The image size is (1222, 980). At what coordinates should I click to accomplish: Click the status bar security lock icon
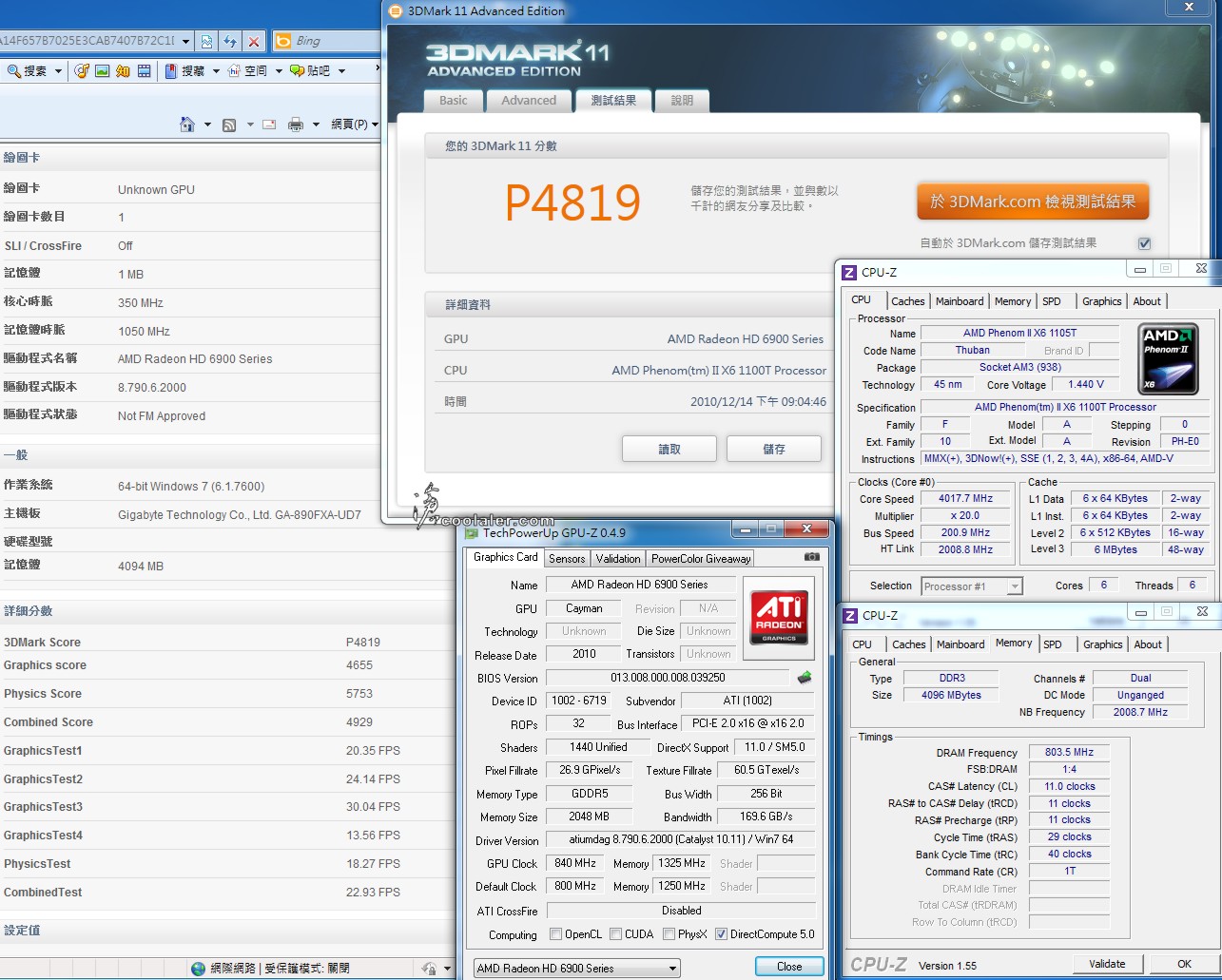click(429, 969)
